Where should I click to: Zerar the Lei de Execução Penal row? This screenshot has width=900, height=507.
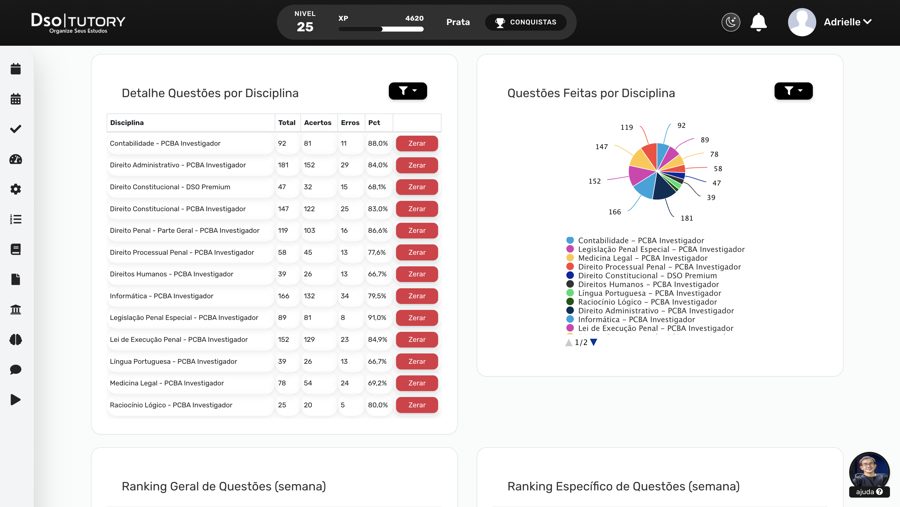point(417,340)
